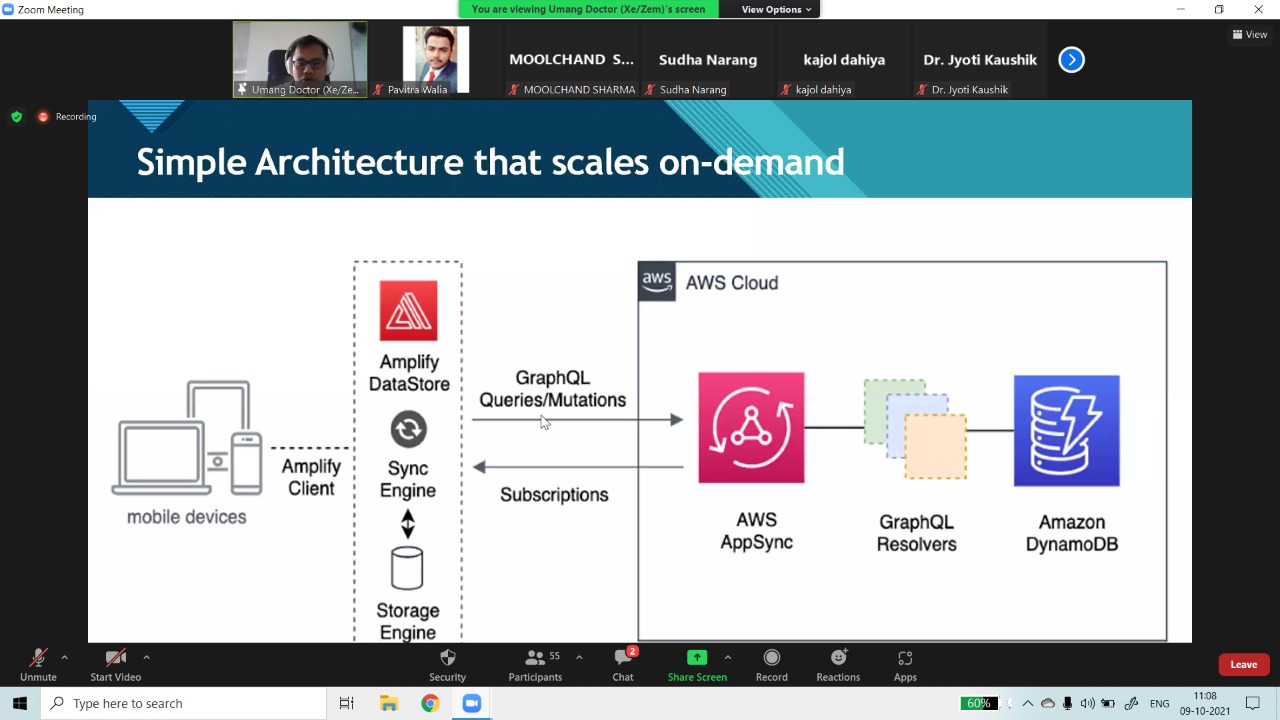The height and width of the screenshot is (720, 1280).
Task: Open Zoom Apps
Action: pyautogui.click(x=905, y=664)
